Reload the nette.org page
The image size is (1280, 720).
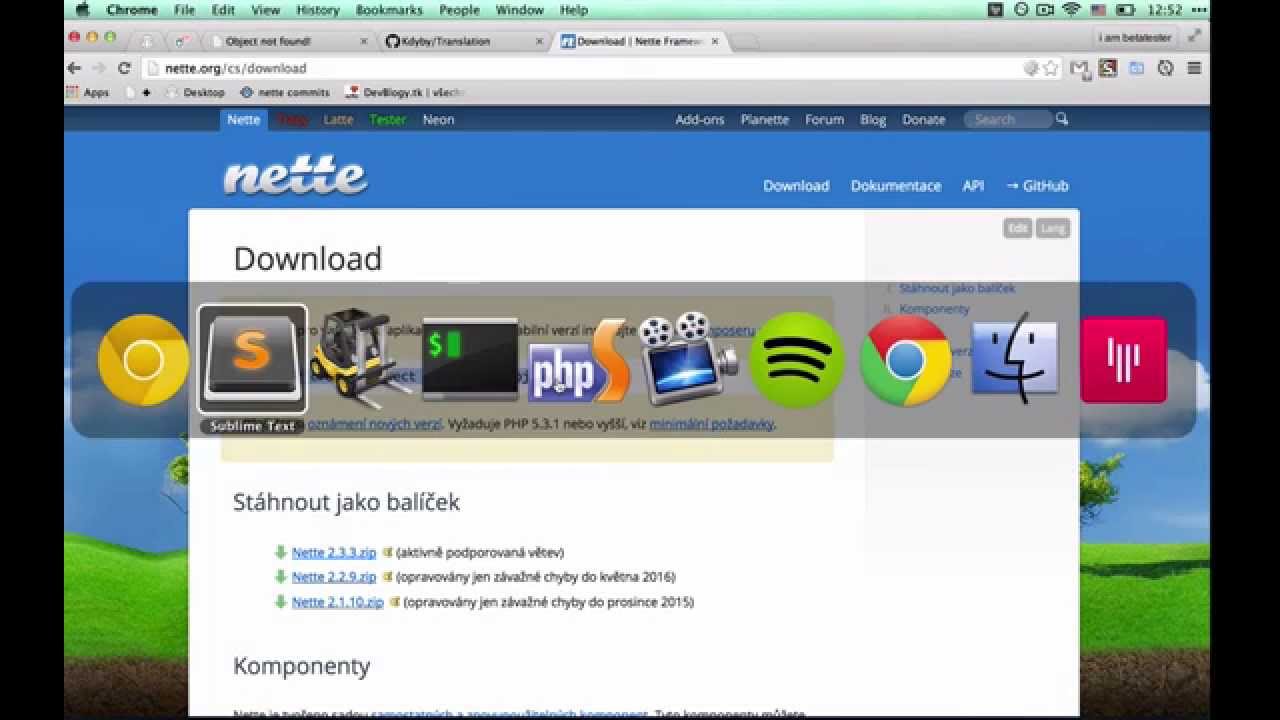point(124,68)
